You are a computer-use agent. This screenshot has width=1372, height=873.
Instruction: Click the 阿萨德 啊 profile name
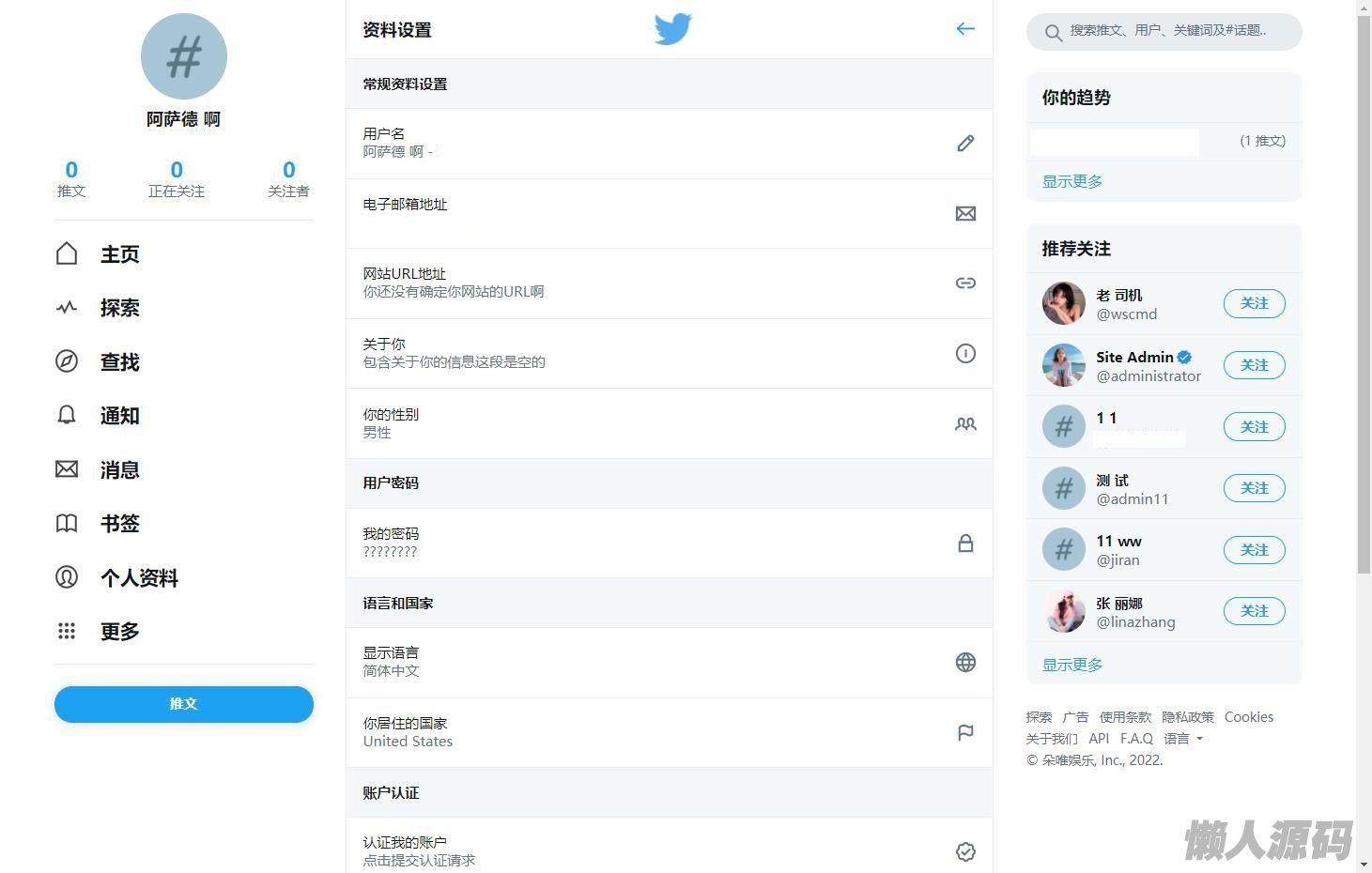pyautogui.click(x=184, y=119)
